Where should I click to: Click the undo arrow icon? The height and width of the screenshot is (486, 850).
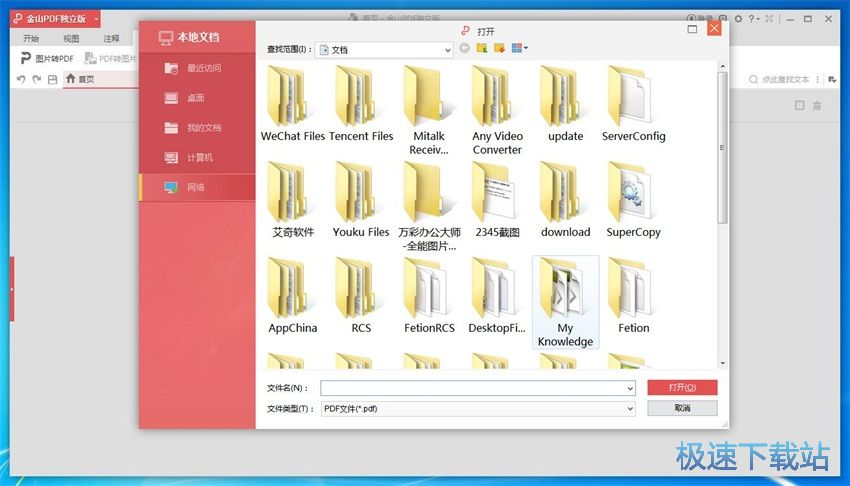pos(21,79)
